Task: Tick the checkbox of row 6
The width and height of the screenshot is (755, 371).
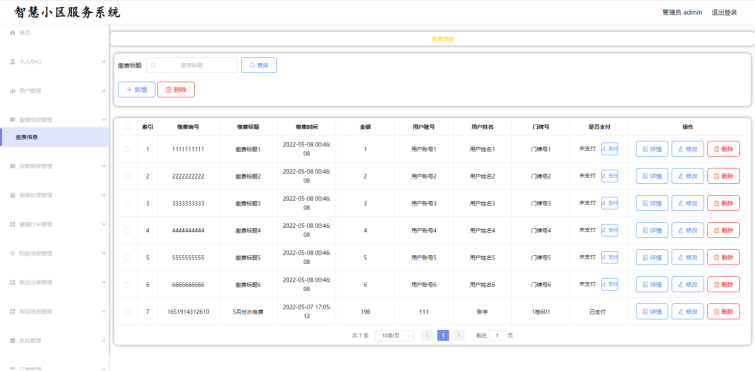Action: (128, 284)
